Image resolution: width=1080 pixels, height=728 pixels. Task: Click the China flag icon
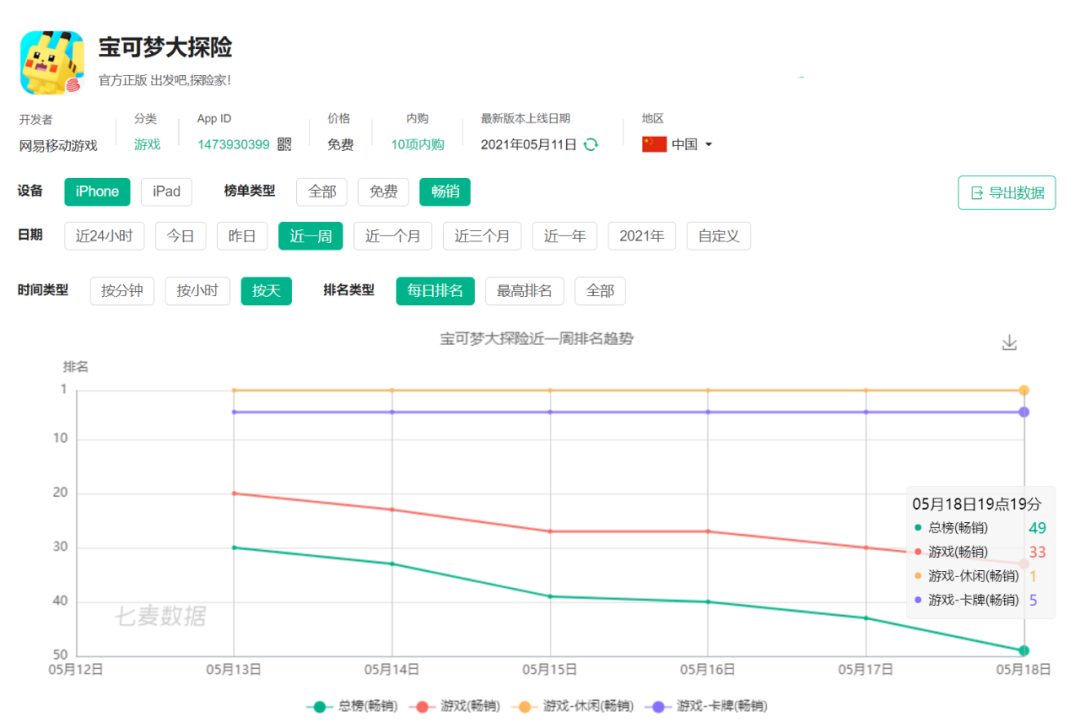coord(654,144)
